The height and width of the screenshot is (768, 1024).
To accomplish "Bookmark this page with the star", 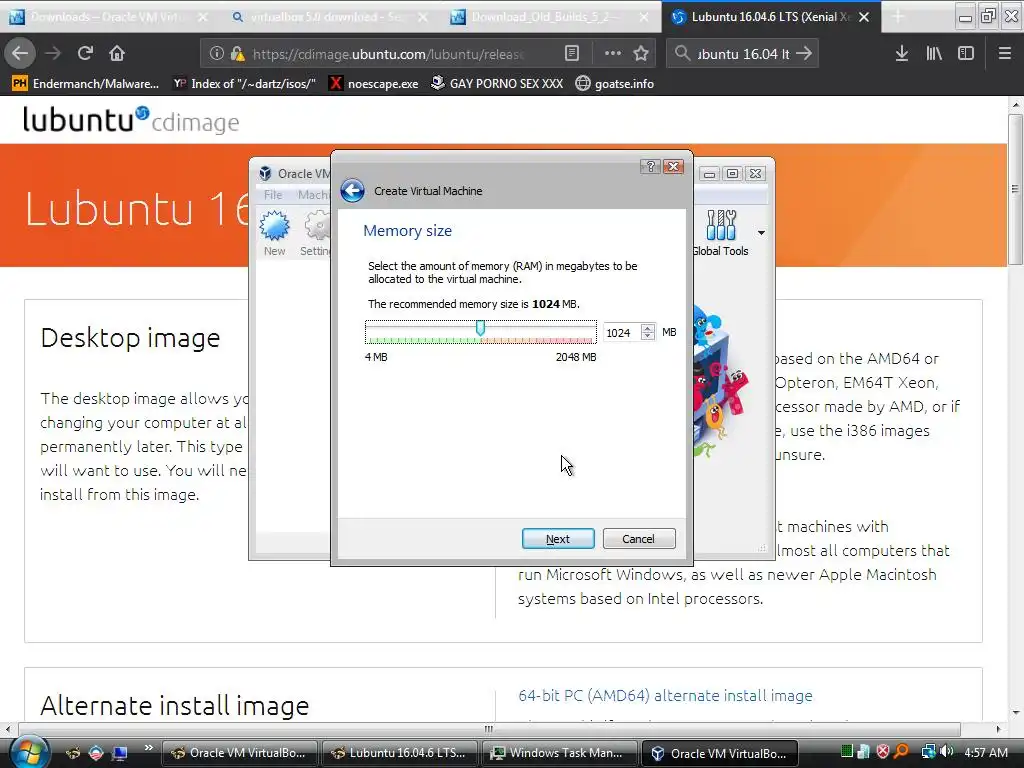I will [641, 54].
